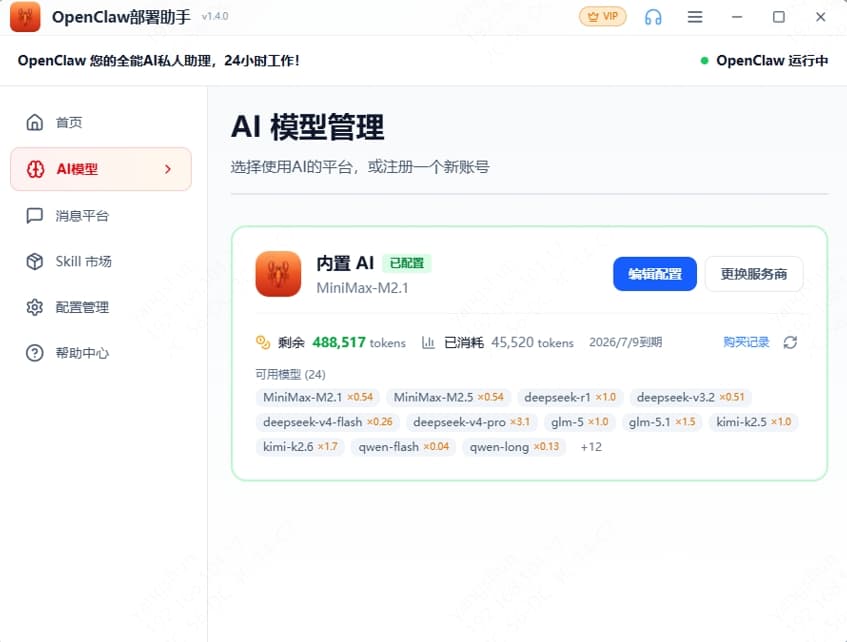
Task: Click the 编辑配置 button
Action: pos(655,274)
